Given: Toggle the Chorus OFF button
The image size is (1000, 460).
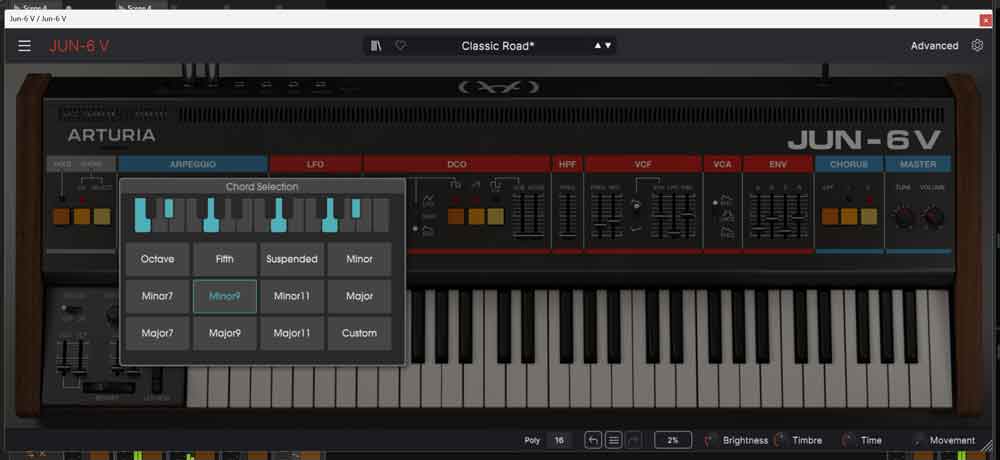Looking at the screenshot, I should [x=830, y=216].
